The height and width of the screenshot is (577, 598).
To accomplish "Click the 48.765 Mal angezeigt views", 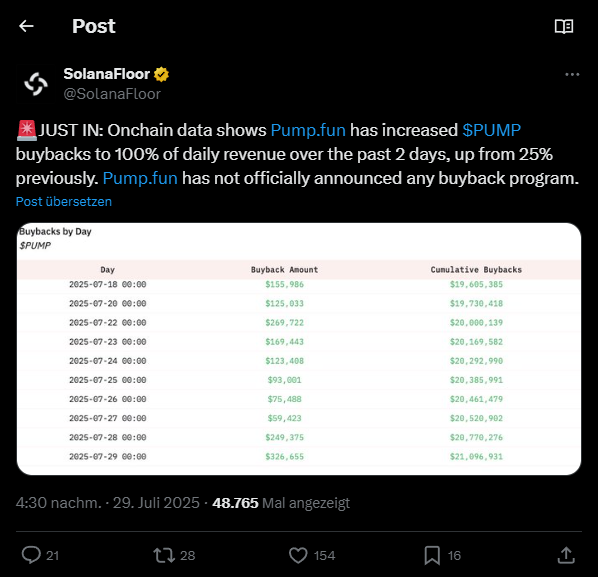I will pyautogui.click(x=281, y=503).
